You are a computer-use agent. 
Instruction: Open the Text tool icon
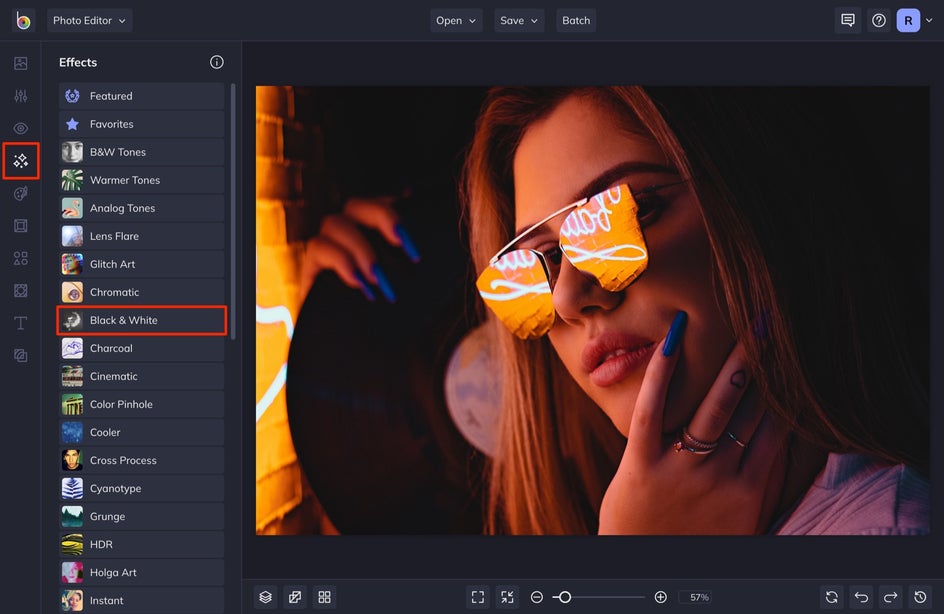pos(20,323)
